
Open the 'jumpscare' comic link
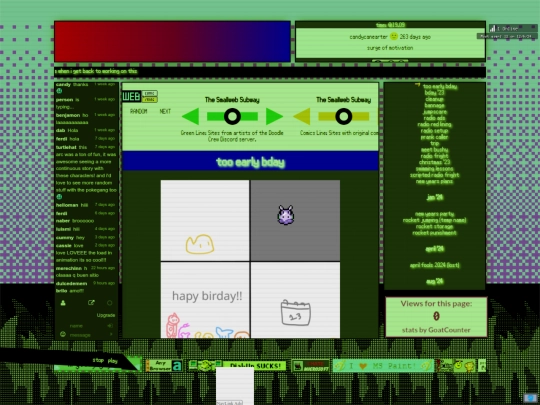pyautogui.click(x=434, y=112)
